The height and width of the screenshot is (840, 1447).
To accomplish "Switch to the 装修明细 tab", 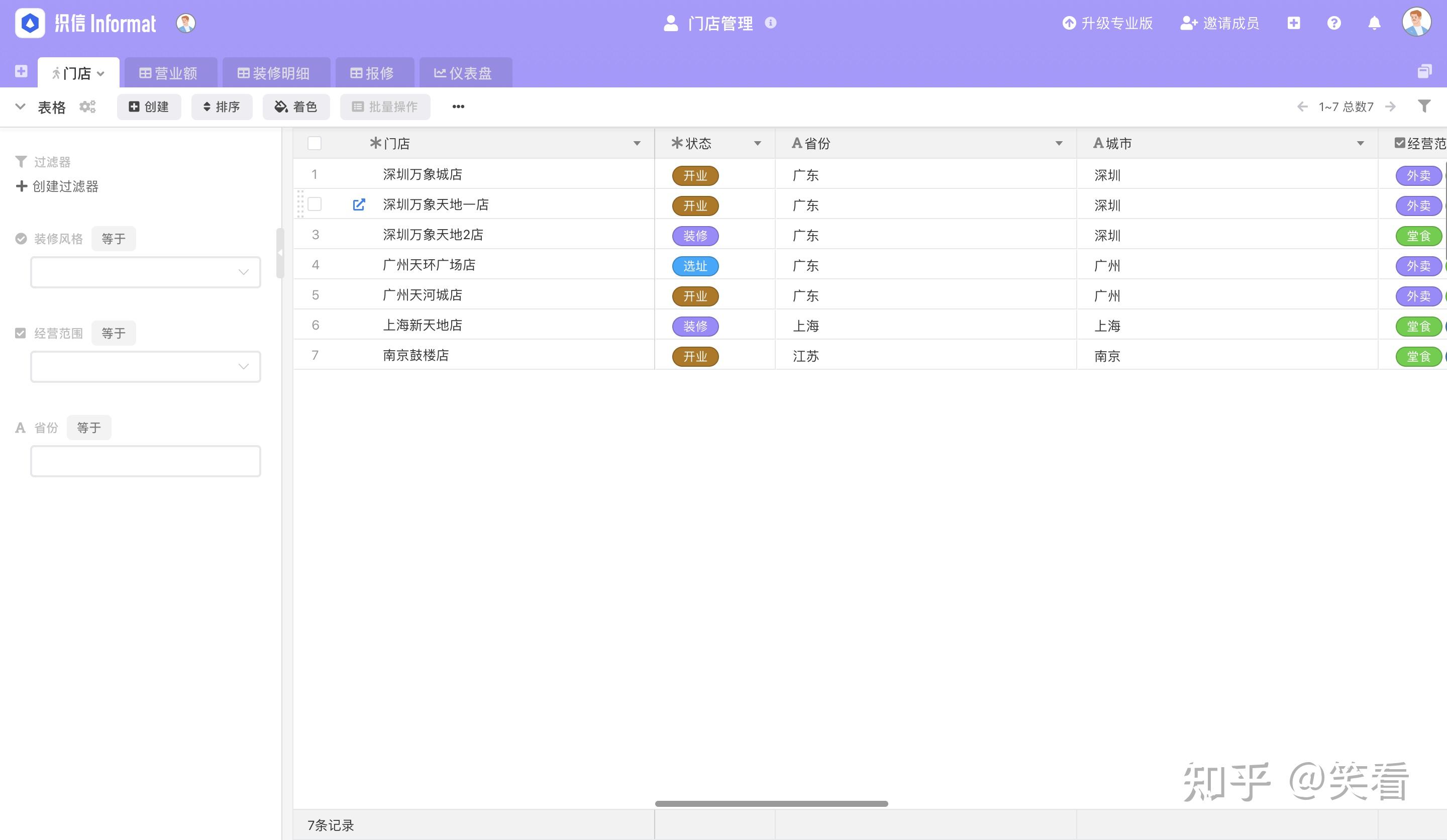I will [x=276, y=73].
